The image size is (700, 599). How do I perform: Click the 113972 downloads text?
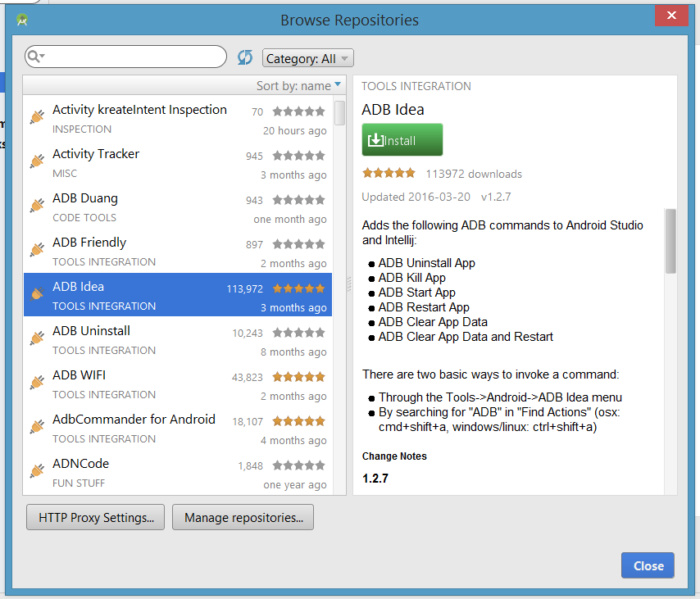point(474,174)
